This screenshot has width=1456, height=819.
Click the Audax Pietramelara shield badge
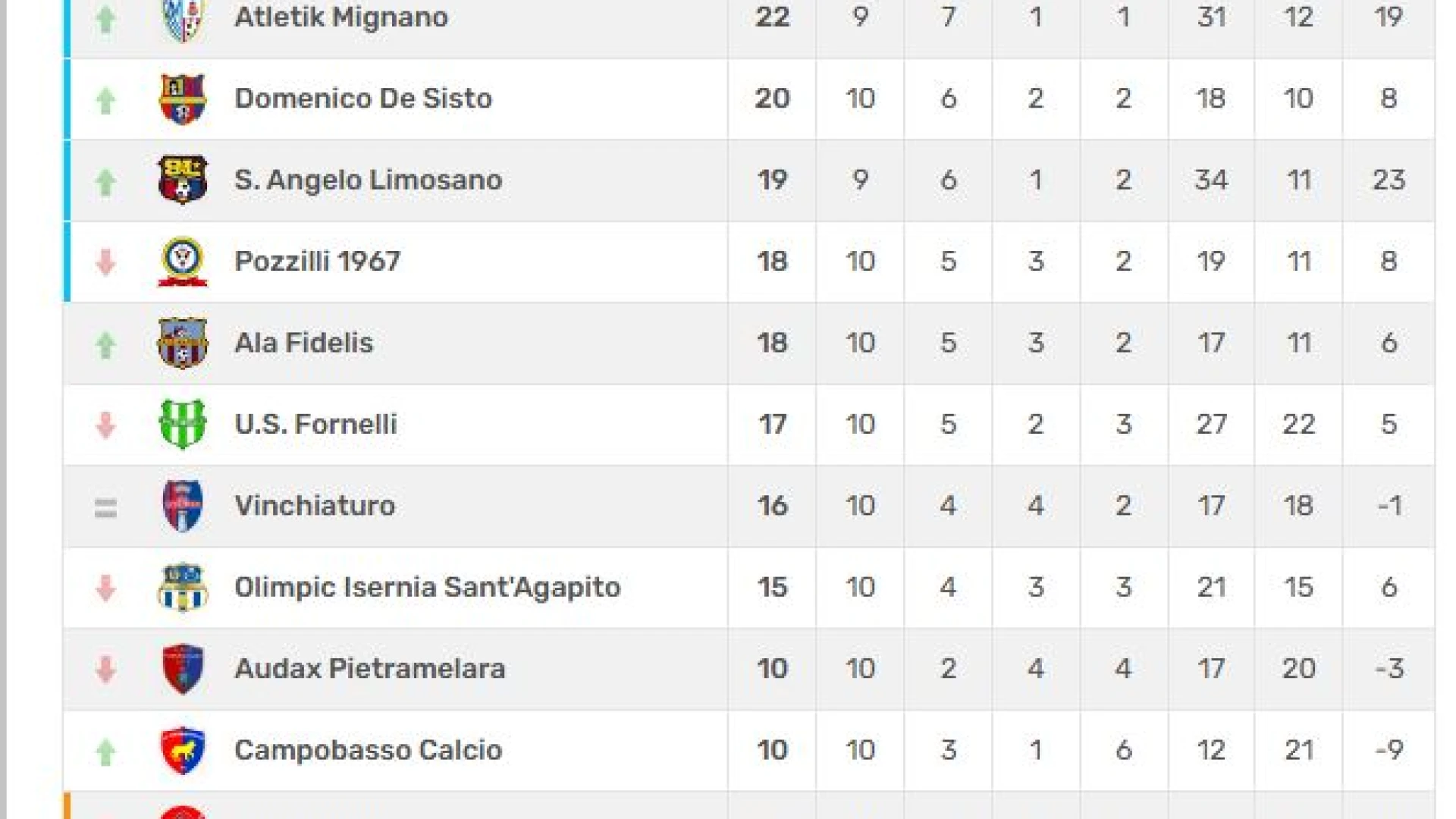coord(182,669)
